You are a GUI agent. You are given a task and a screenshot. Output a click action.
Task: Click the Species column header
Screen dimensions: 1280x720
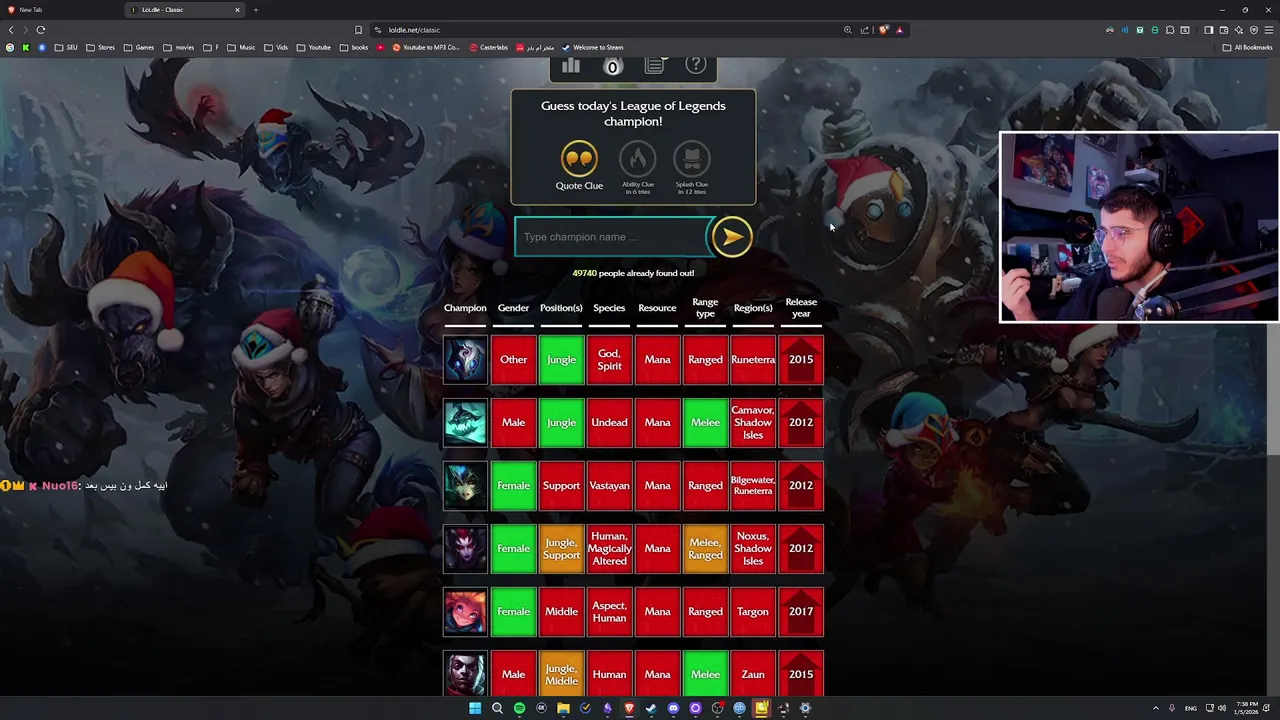click(609, 308)
